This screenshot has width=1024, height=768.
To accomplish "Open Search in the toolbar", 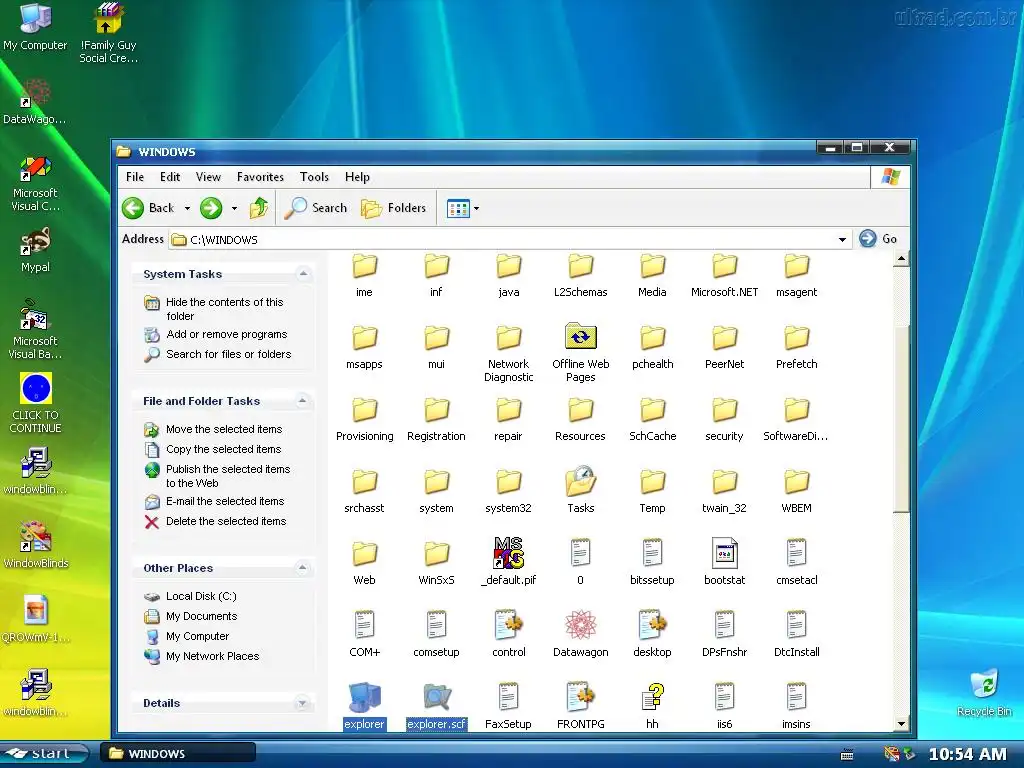I will tap(317, 208).
